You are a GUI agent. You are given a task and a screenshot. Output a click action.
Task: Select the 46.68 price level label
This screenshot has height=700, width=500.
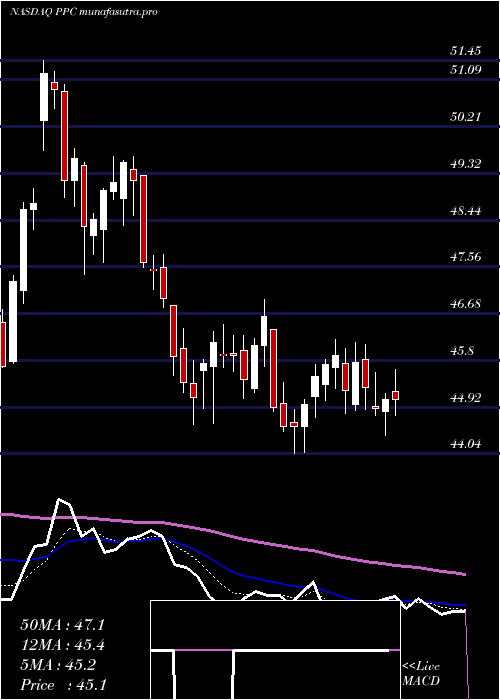pos(466,304)
